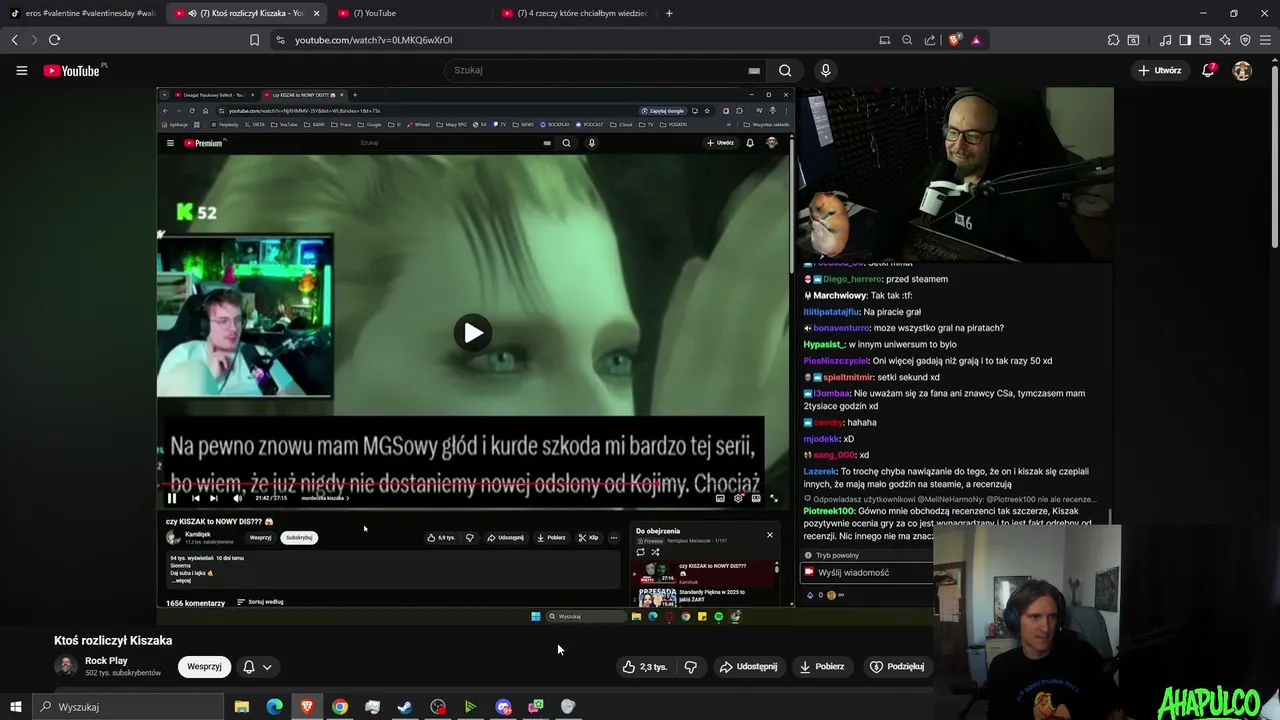The image size is (1280, 720).
Task: Launch Steam from Windows taskbar
Action: click(x=405, y=707)
